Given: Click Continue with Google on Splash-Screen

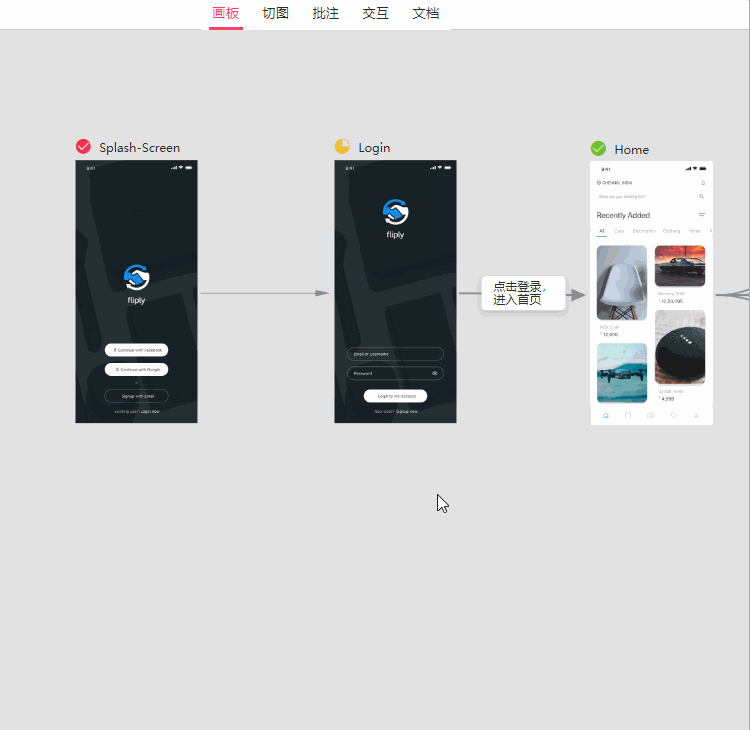Looking at the screenshot, I should (136, 369).
